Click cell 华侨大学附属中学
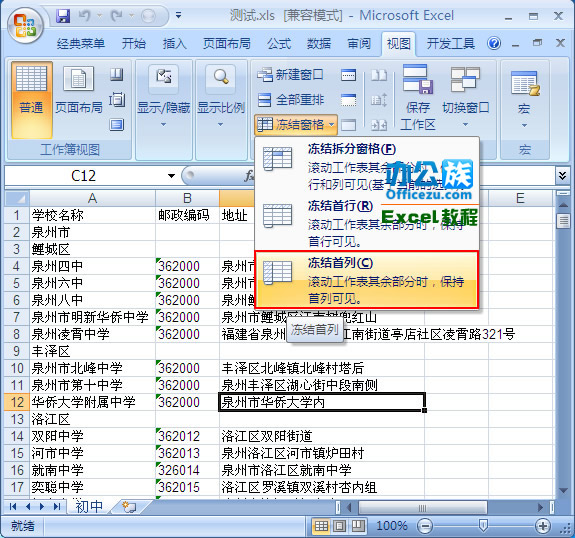The height and width of the screenshot is (538, 575). pos(92,402)
